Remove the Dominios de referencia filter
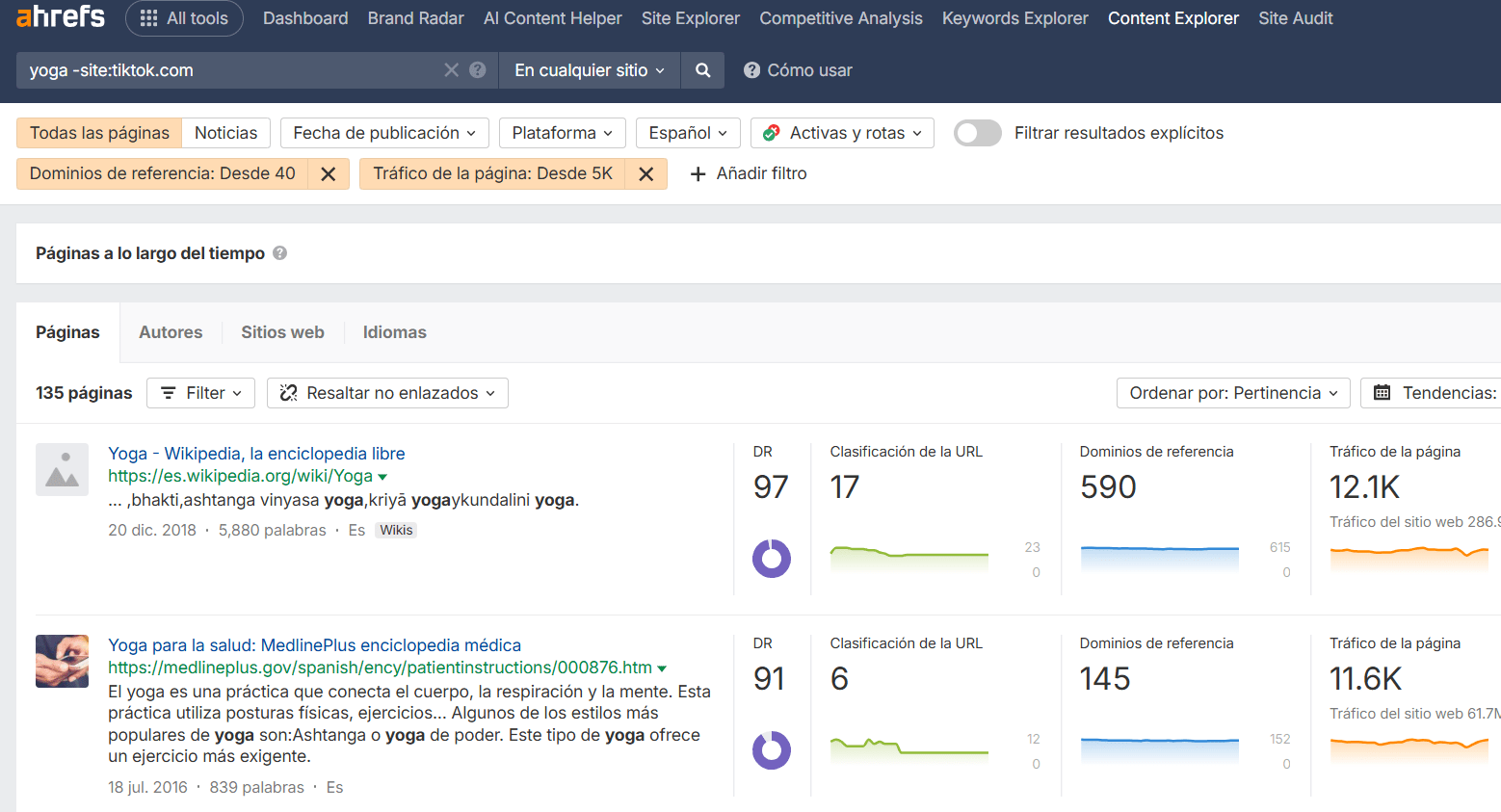Screen dimensions: 1501x812 (x=329, y=173)
